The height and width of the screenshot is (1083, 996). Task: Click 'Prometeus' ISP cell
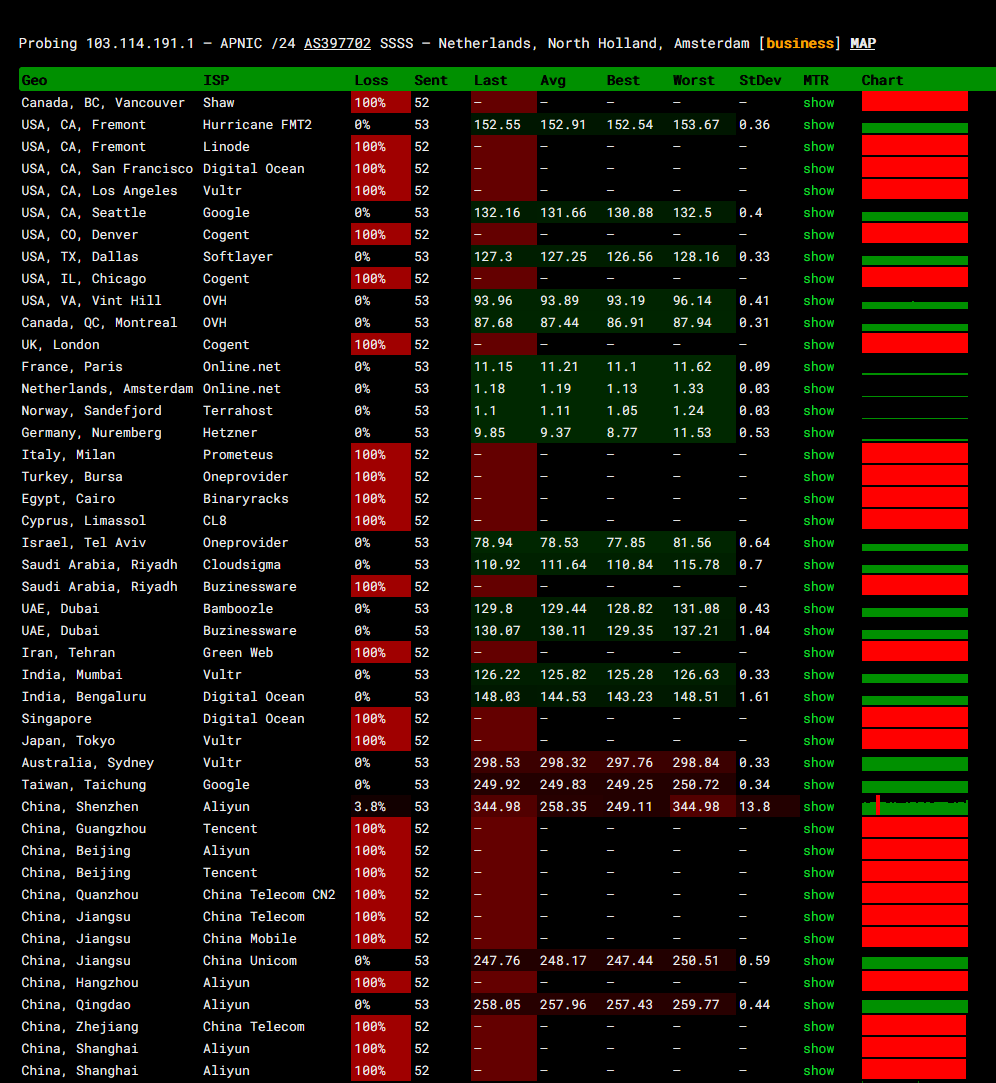238,454
